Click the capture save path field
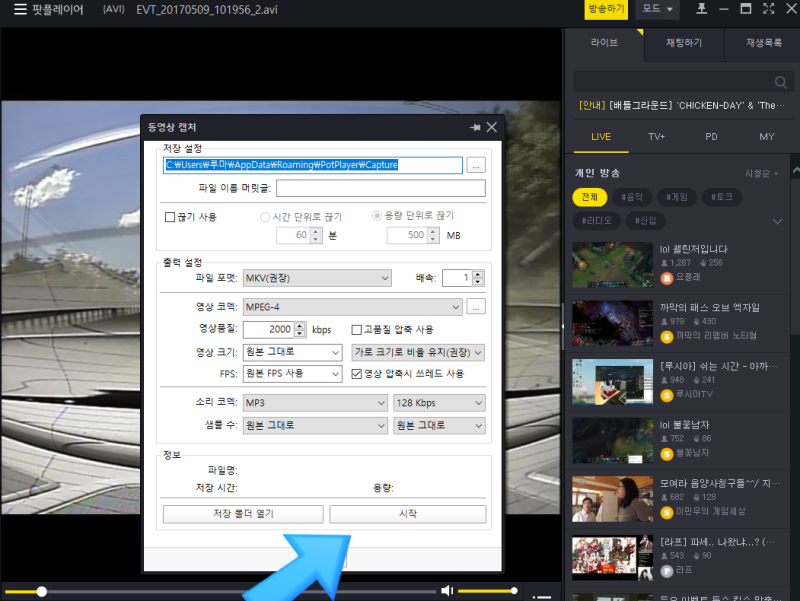800x601 pixels. (313, 165)
